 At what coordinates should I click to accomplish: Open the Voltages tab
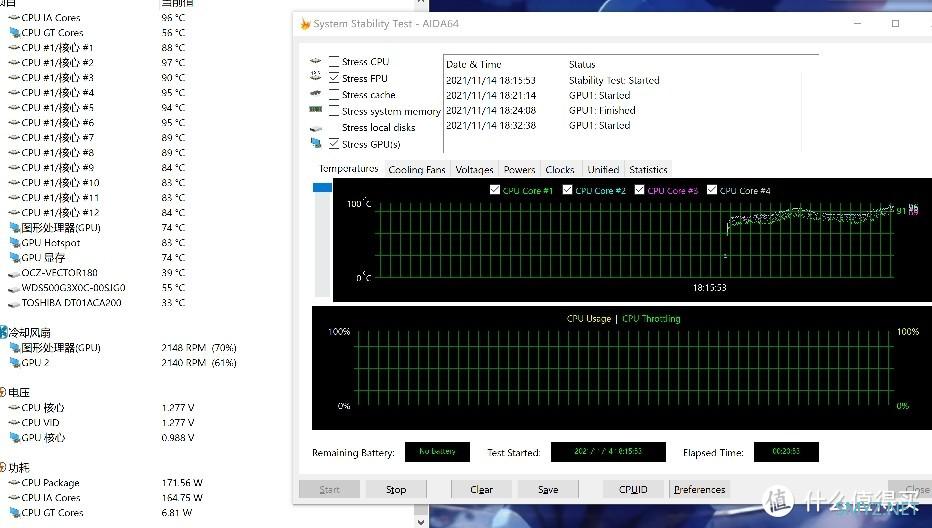[x=474, y=169]
